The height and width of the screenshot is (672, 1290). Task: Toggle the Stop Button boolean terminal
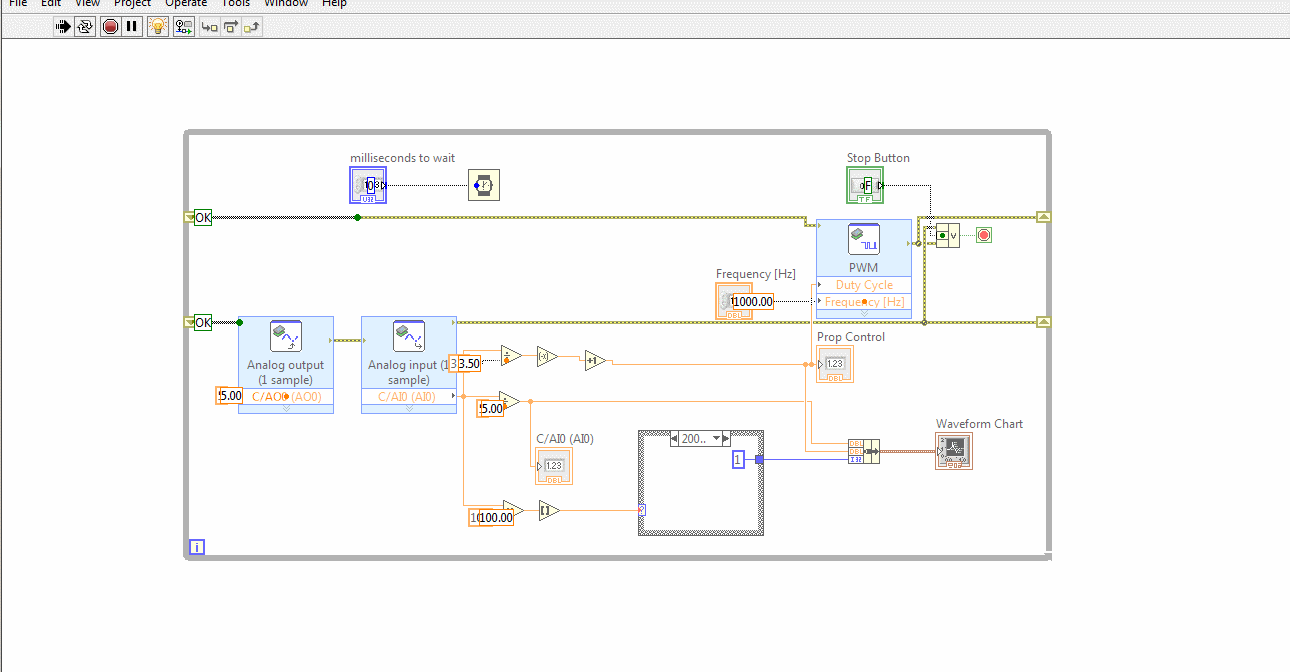click(864, 185)
